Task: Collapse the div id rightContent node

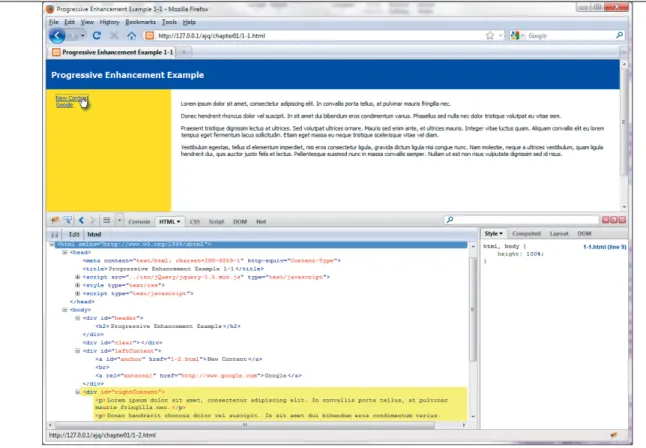Action: (77, 392)
